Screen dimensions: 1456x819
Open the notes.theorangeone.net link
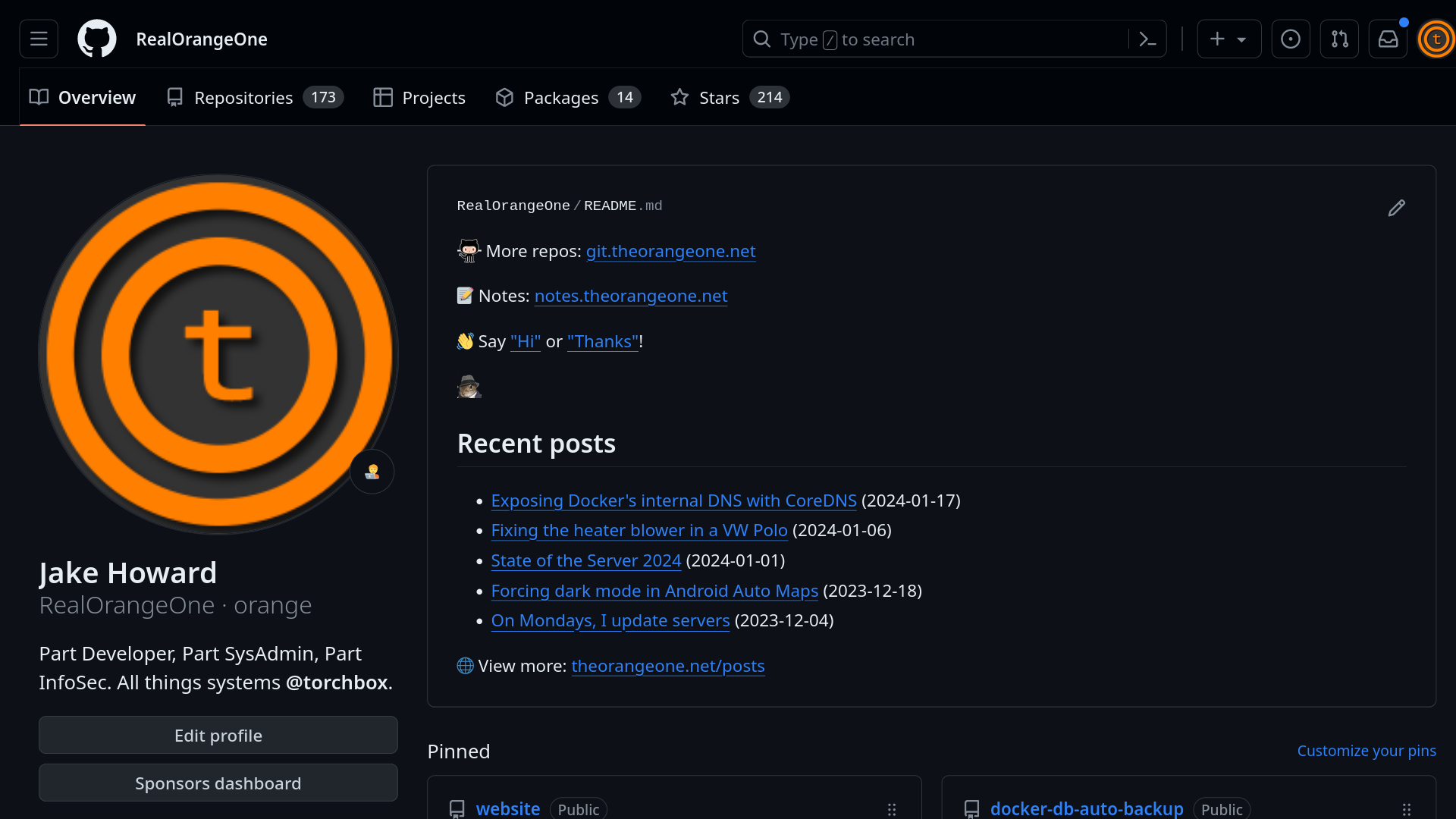tap(631, 297)
